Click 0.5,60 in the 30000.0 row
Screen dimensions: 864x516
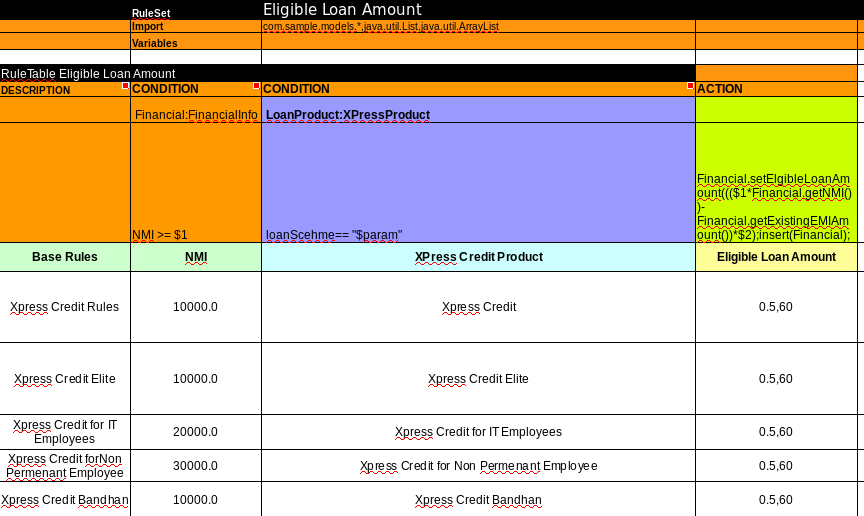776,466
